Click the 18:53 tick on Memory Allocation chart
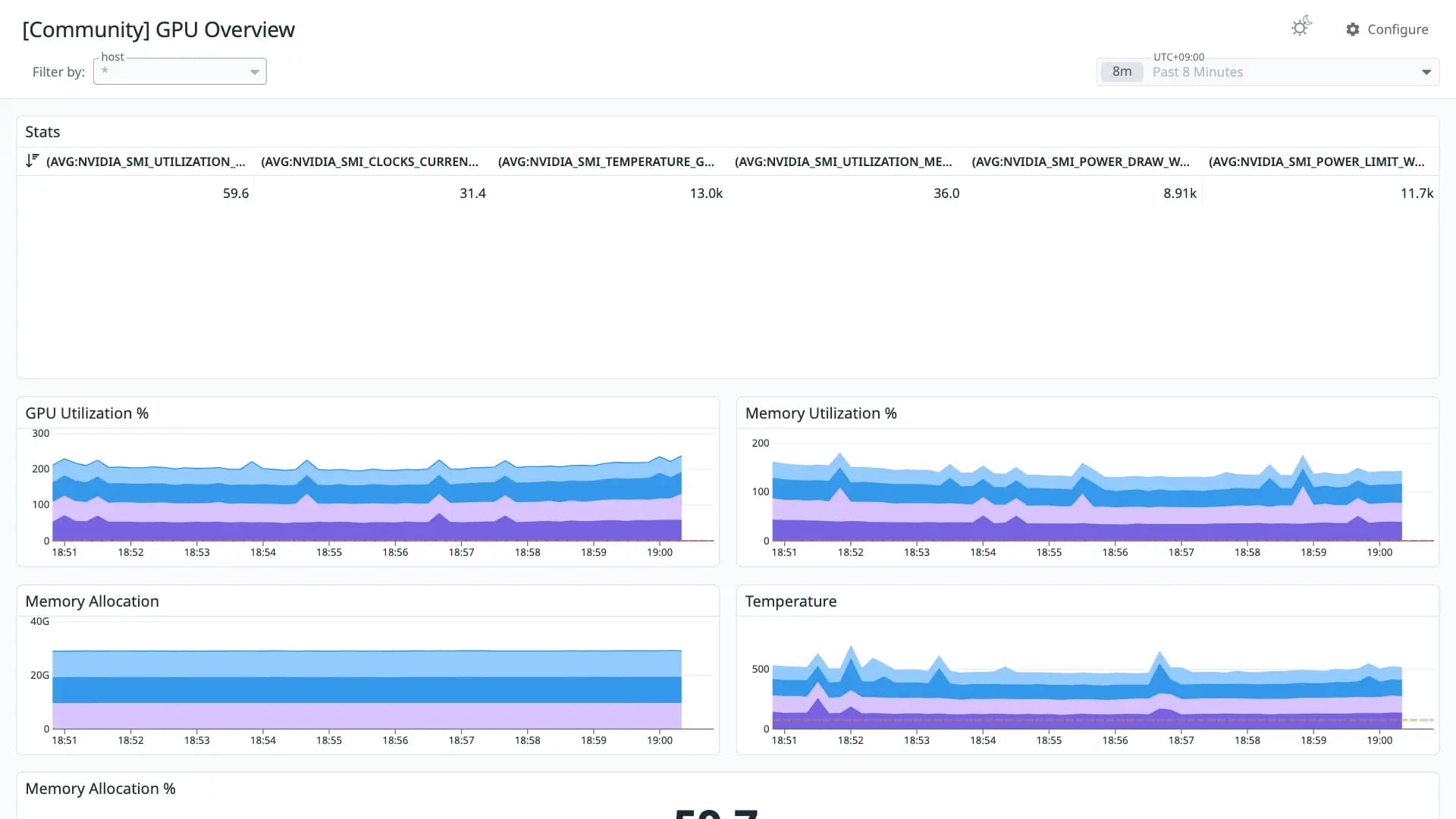 tap(196, 740)
